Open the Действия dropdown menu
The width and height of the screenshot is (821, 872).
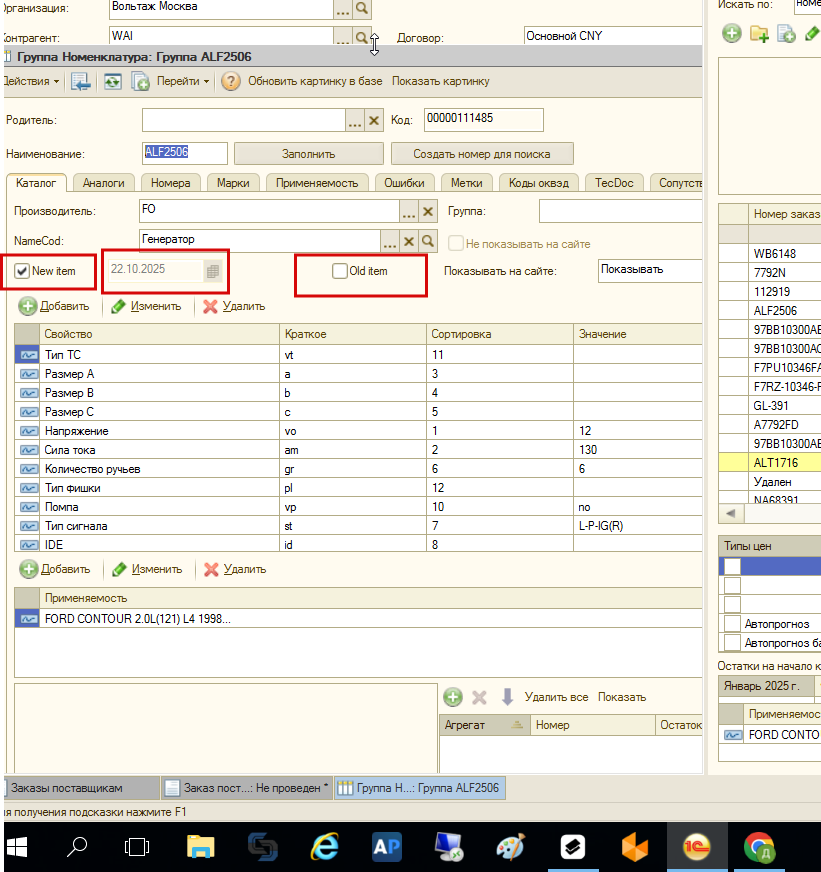[31, 81]
